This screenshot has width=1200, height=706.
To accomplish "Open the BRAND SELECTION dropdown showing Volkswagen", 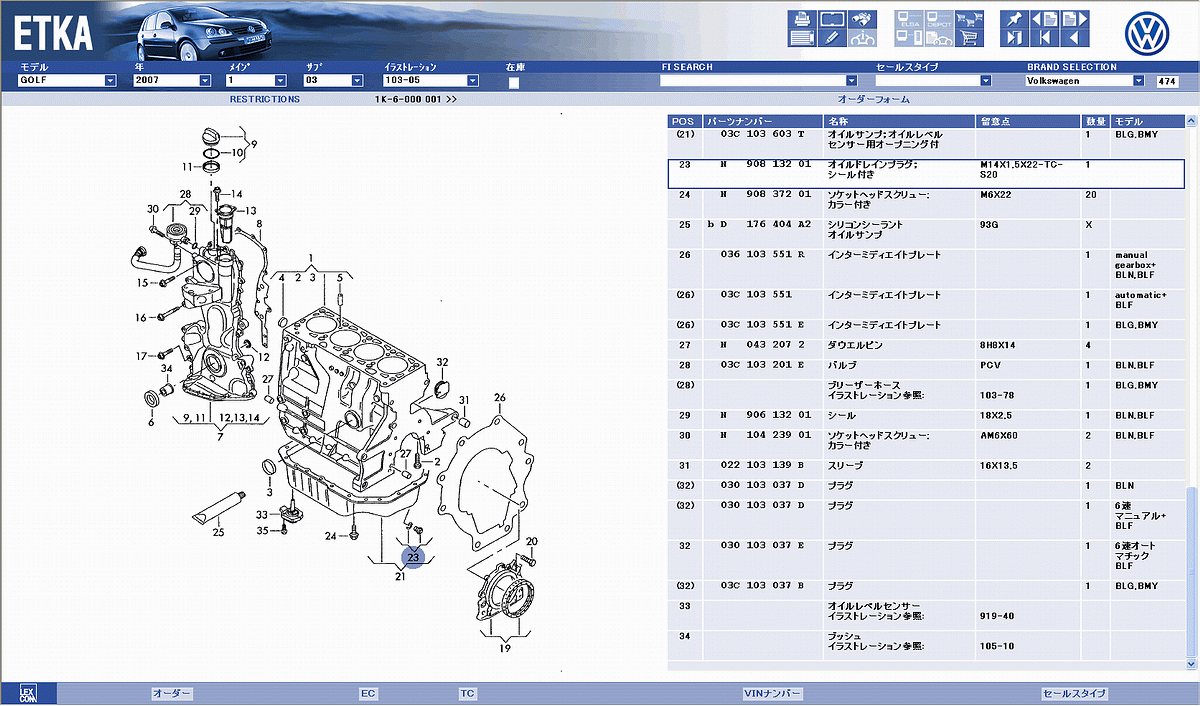I will tap(1085, 81).
